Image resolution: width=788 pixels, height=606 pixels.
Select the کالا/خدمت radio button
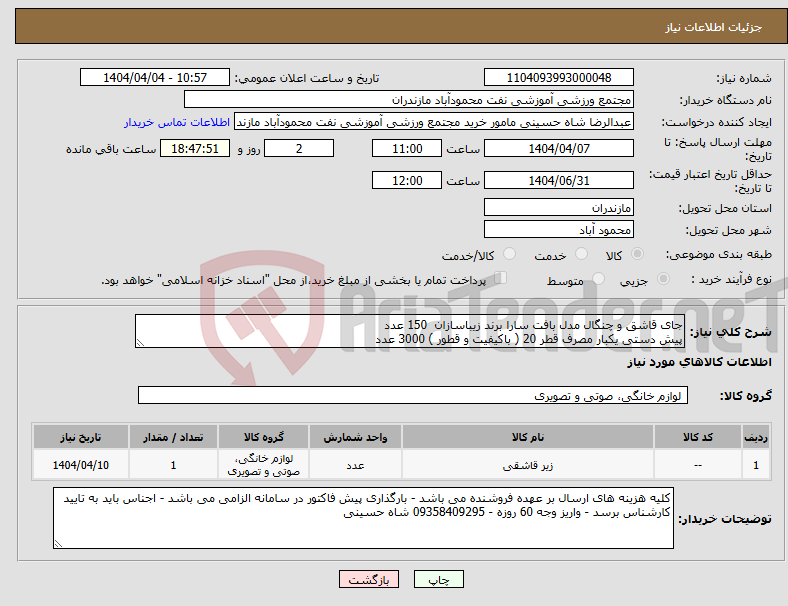pyautogui.click(x=510, y=254)
